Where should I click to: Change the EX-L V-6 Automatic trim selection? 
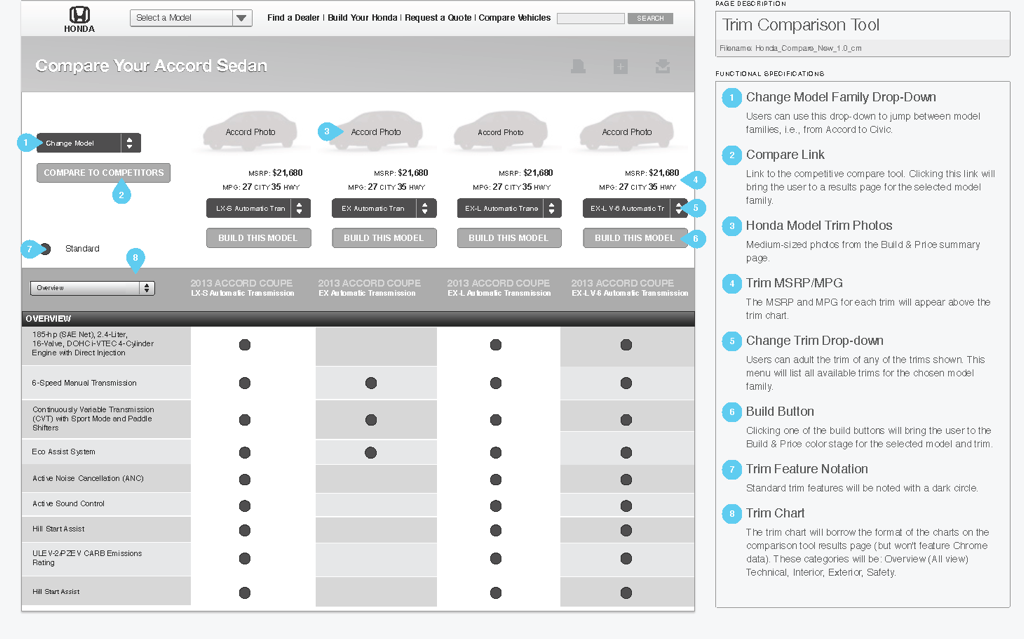(x=634, y=208)
